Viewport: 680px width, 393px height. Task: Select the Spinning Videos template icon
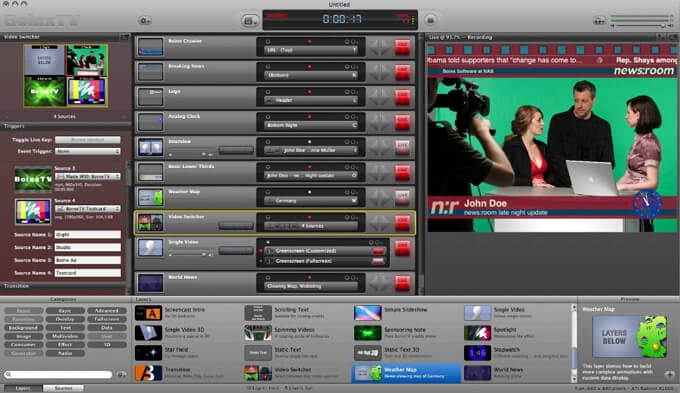coord(258,333)
